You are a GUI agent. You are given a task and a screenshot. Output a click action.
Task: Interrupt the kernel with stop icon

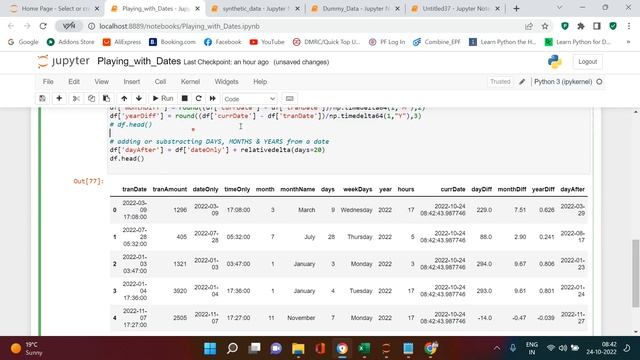184,98
